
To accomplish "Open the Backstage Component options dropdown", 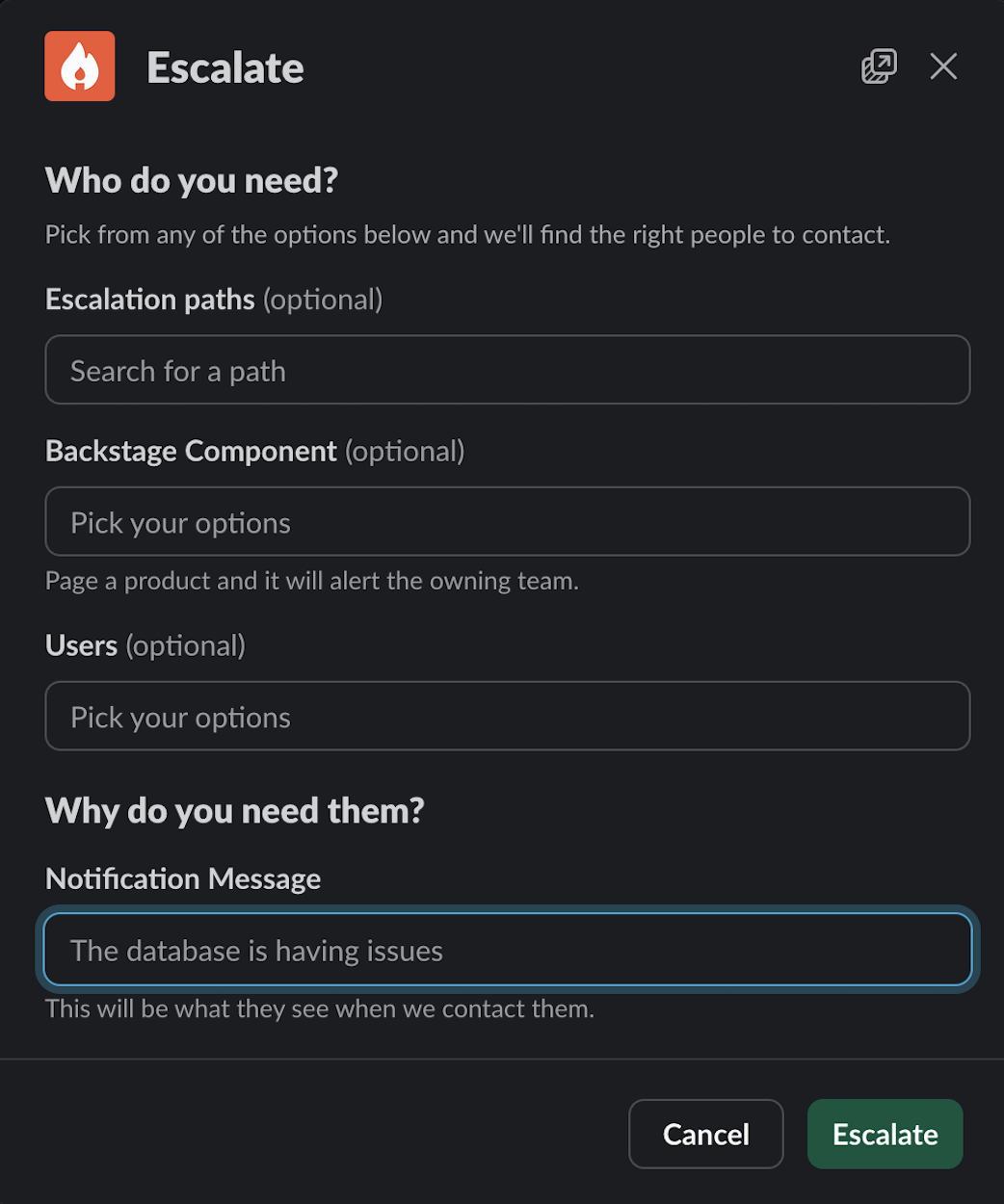I will click(x=507, y=522).
